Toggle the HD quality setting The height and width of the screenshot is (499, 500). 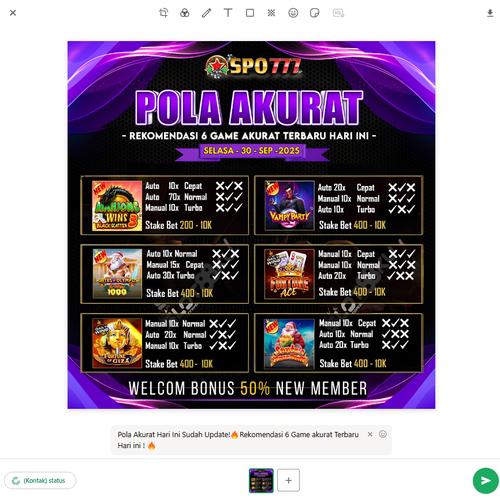click(338, 13)
